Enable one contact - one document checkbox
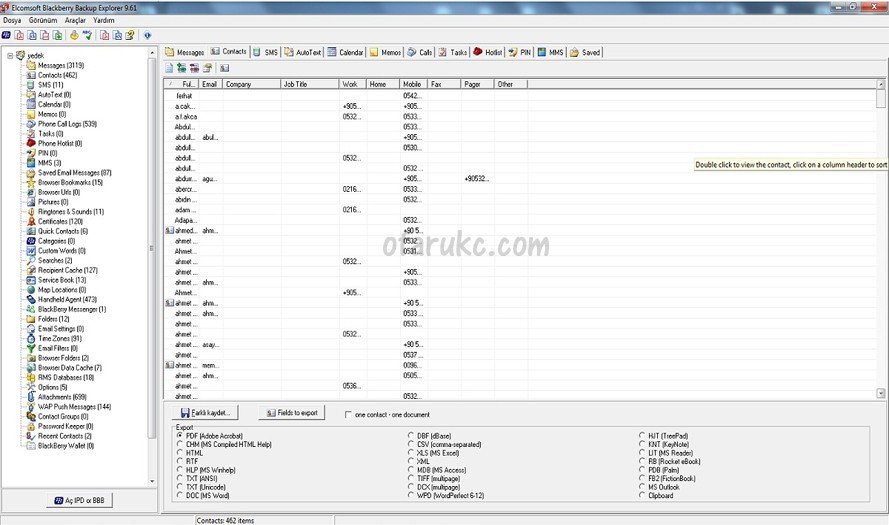The image size is (889, 525). tap(348, 414)
